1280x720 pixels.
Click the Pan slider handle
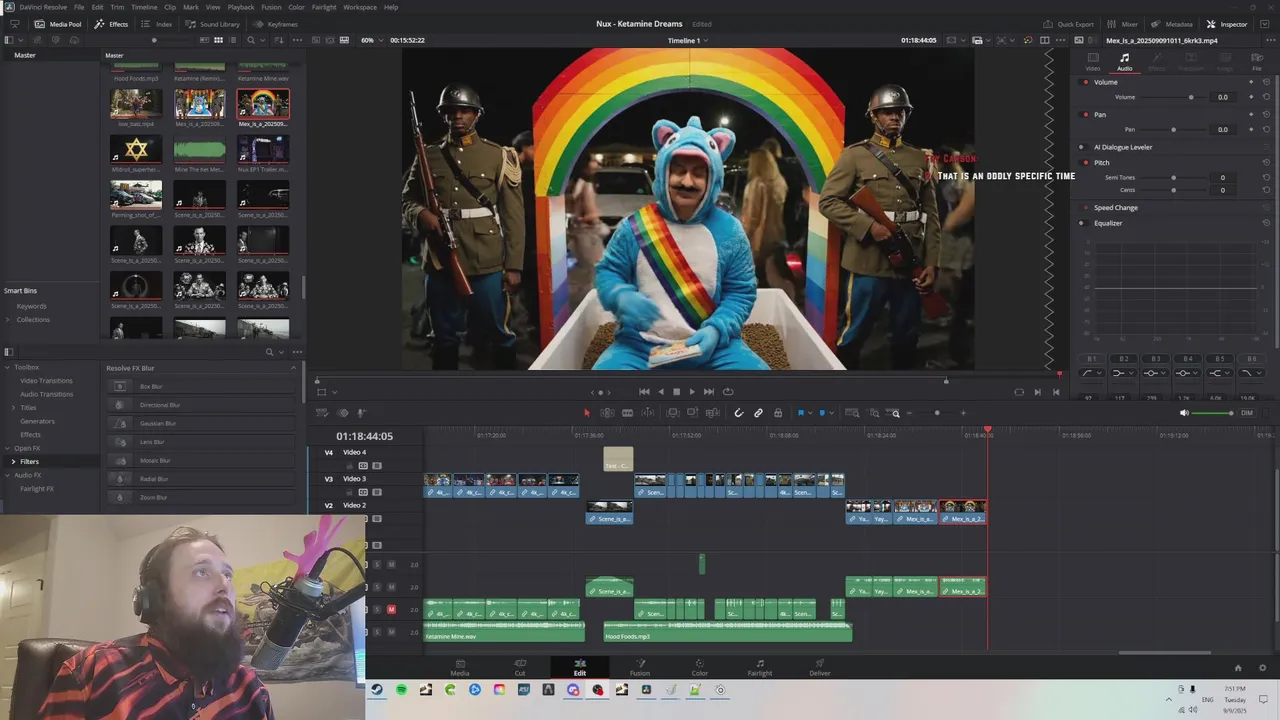[1173, 129]
